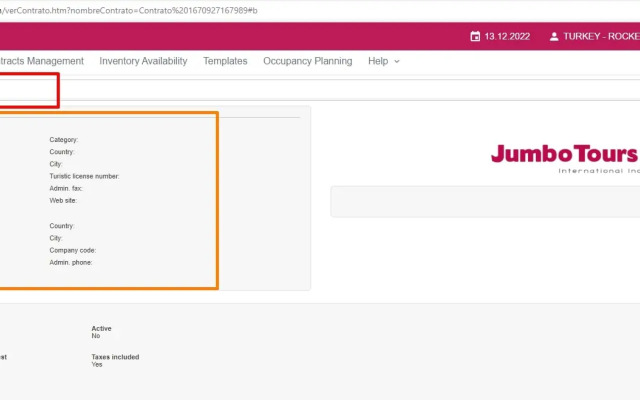This screenshot has width=640, height=400.
Task: Click the Turistic license number label
Action: pos(84,176)
